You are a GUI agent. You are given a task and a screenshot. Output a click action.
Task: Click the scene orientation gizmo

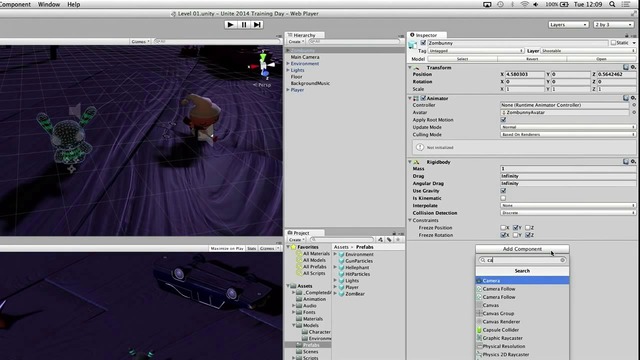263,65
